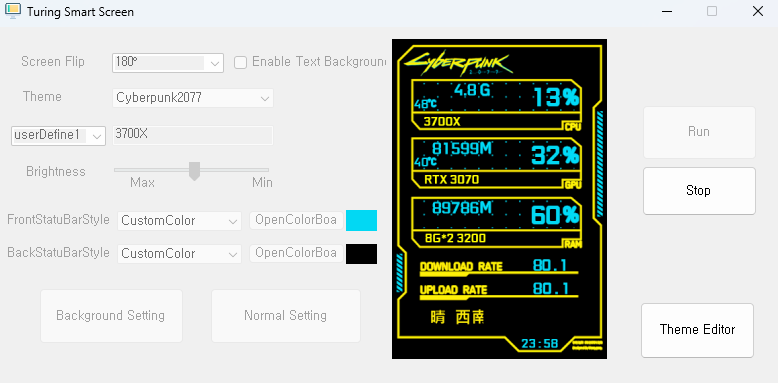Click the RTX 3070 label in preview
This screenshot has height=383, width=778.
[x=452, y=180]
